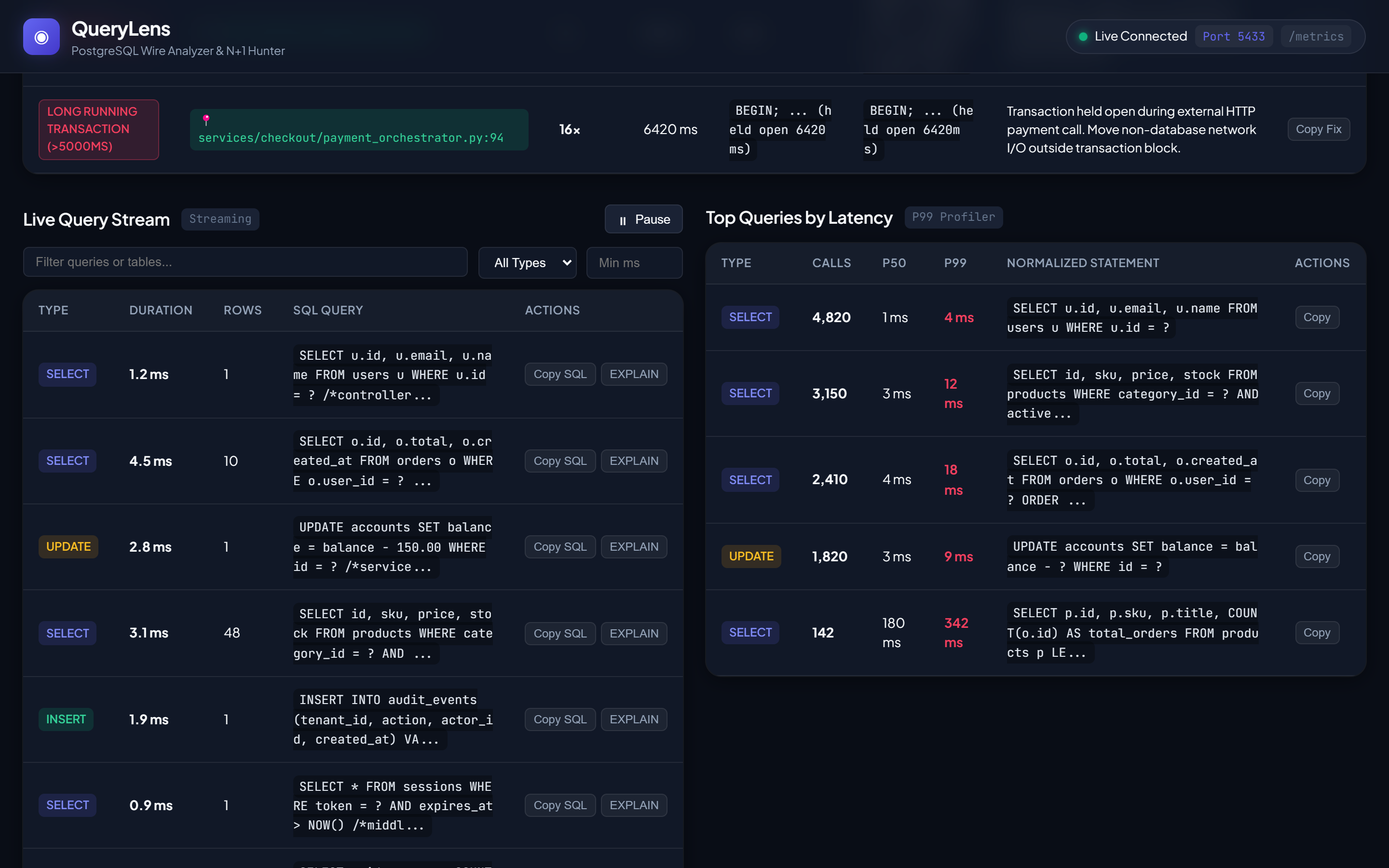Copy SQL for UPDATE accounts query
Image resolution: width=1389 pixels, height=868 pixels.
(x=559, y=546)
